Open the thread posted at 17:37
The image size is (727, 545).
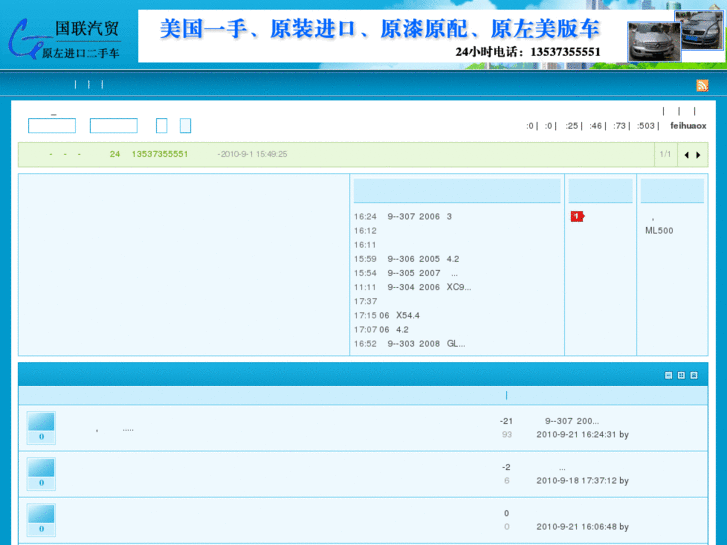365,301
